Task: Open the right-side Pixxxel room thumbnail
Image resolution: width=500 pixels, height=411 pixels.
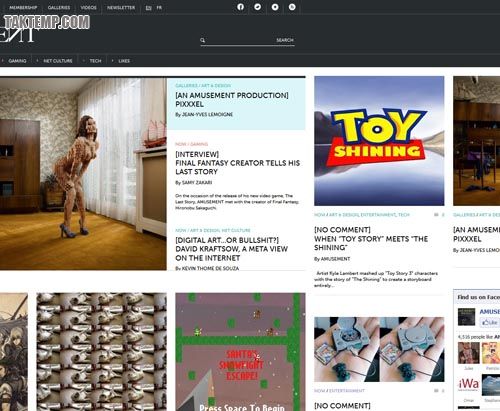Action: click(477, 141)
